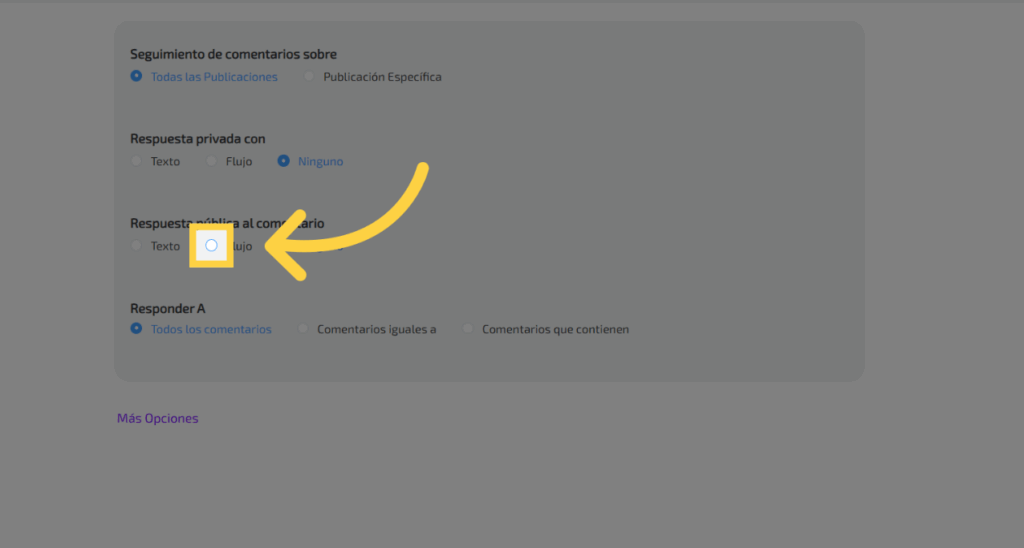Select the 'Publicación Específica' radio button
1024x548 pixels.
pos(309,76)
